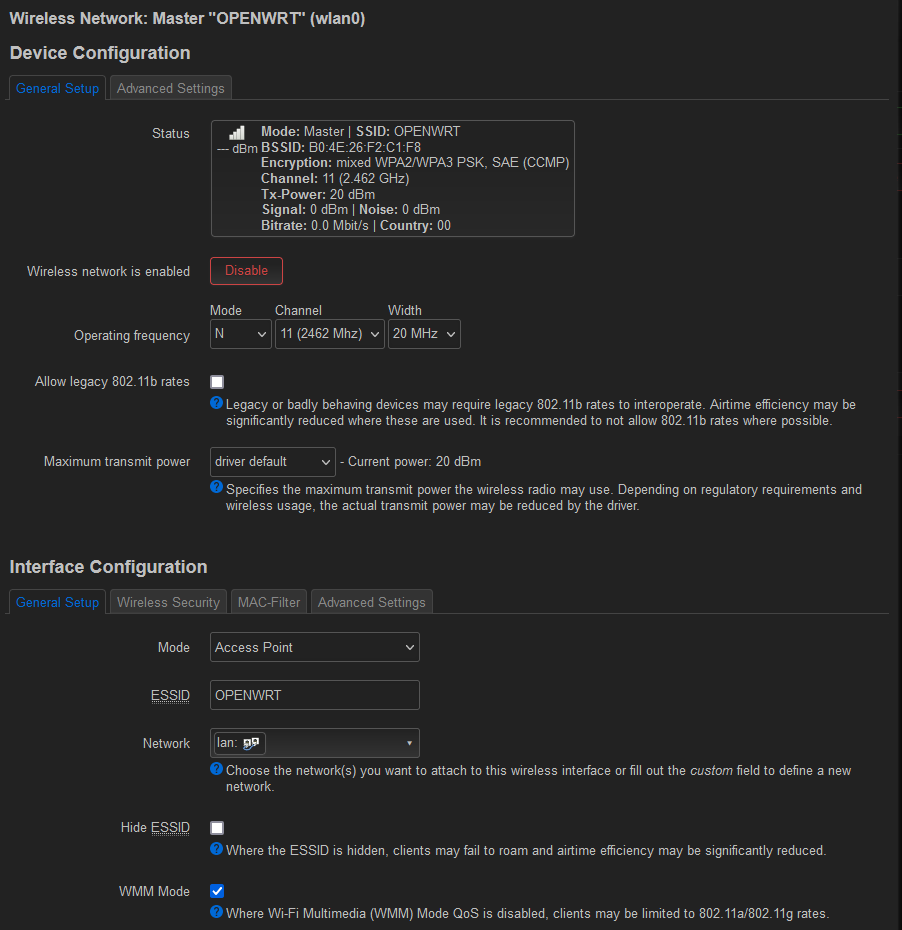Click into the ESSID input field

tap(315, 695)
